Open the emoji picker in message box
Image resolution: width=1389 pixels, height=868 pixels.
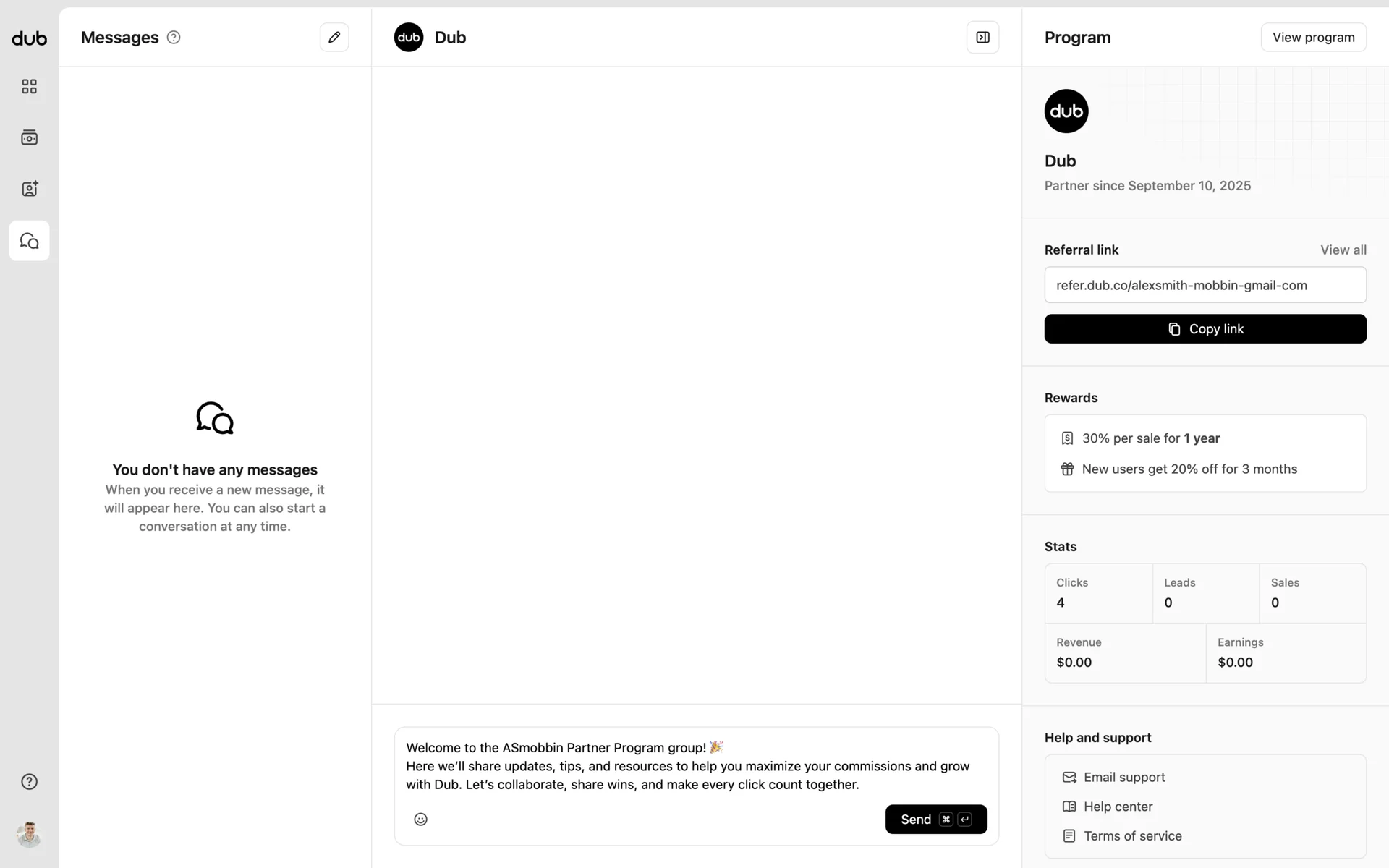420,819
